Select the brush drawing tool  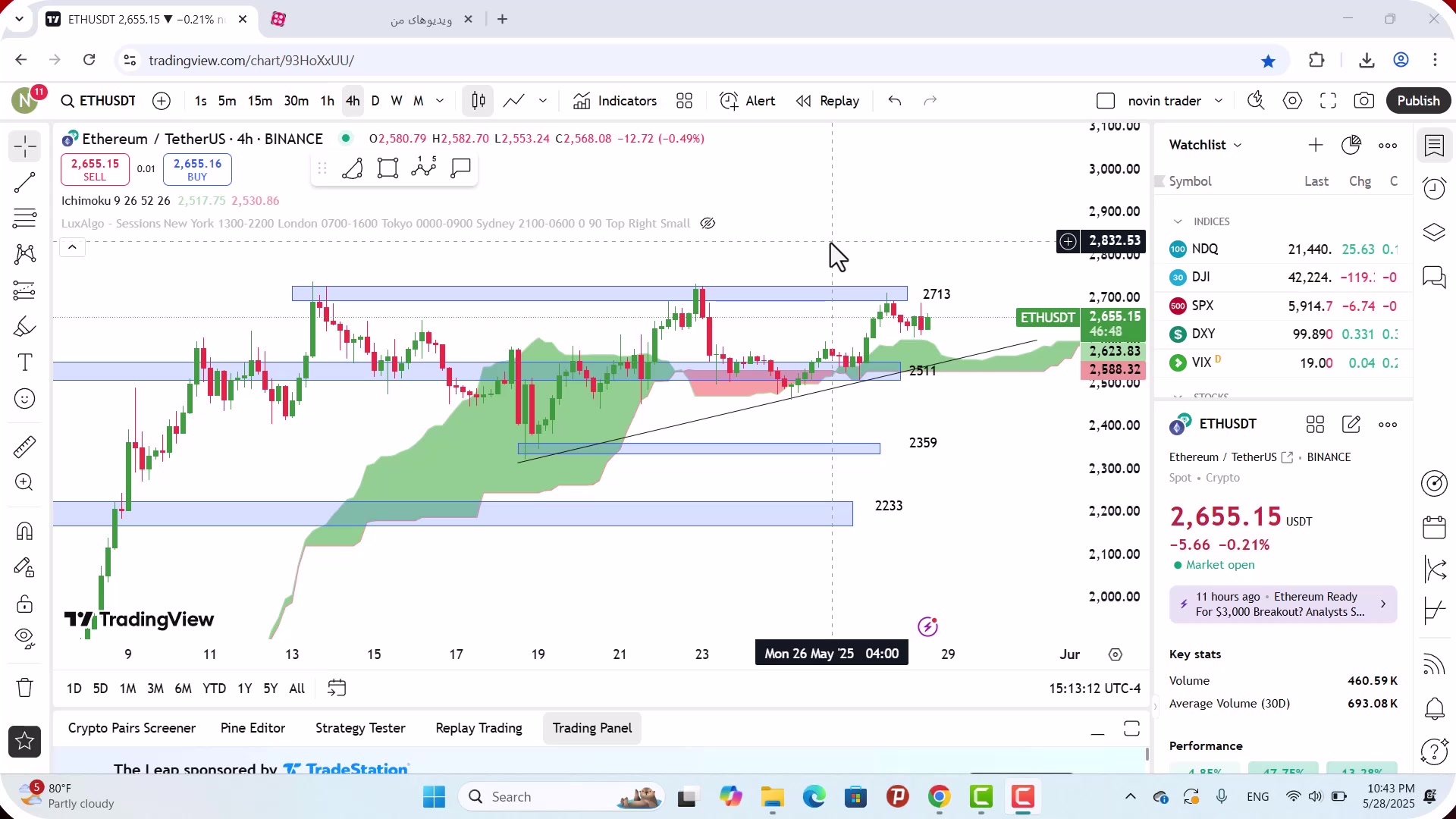pos(24,327)
